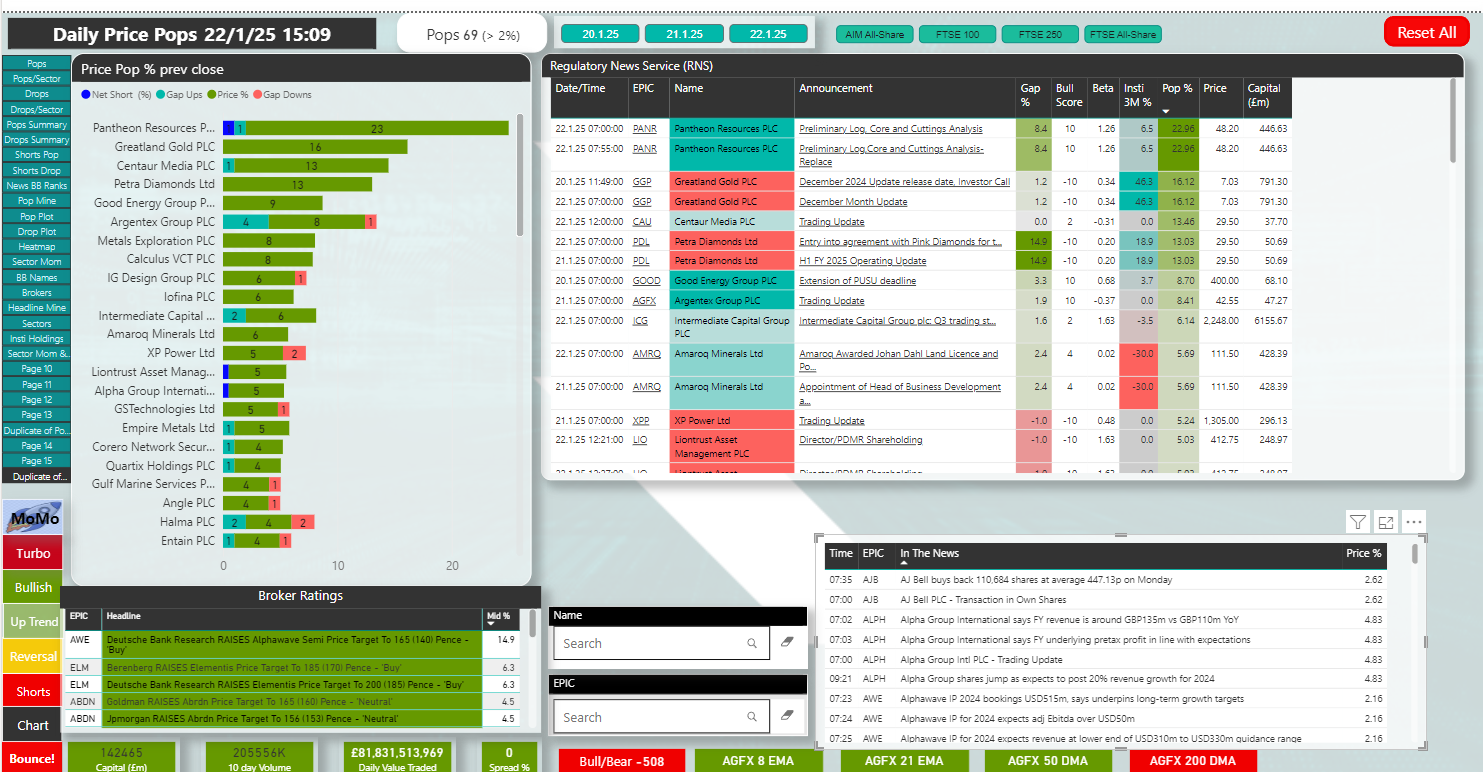Image resolution: width=1483 pixels, height=772 pixels.
Task: Click the EPIC search magnifier icon
Action: tap(752, 716)
